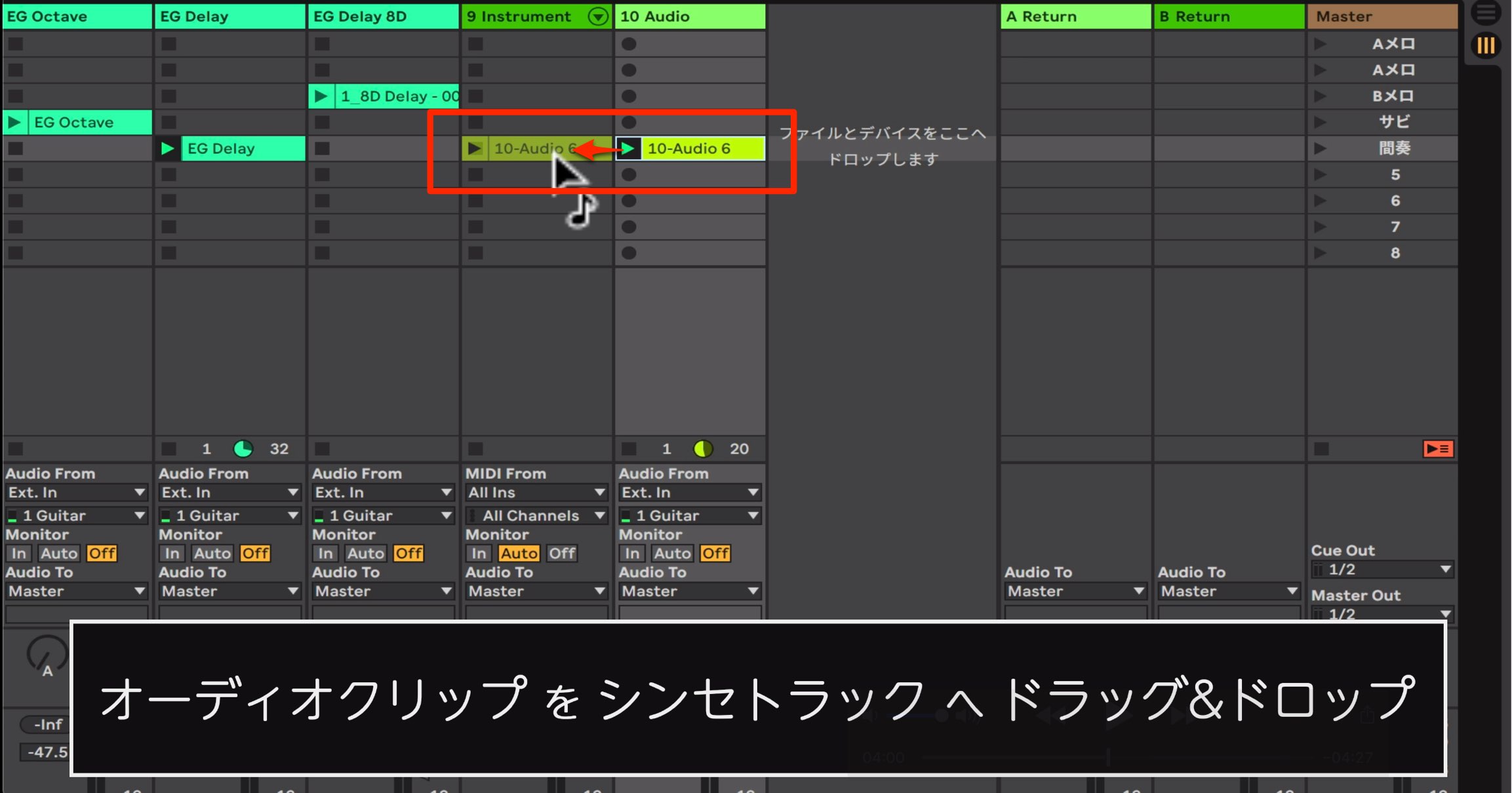
Task: Open B Return Audio To Master dropdown
Action: tap(1229, 591)
